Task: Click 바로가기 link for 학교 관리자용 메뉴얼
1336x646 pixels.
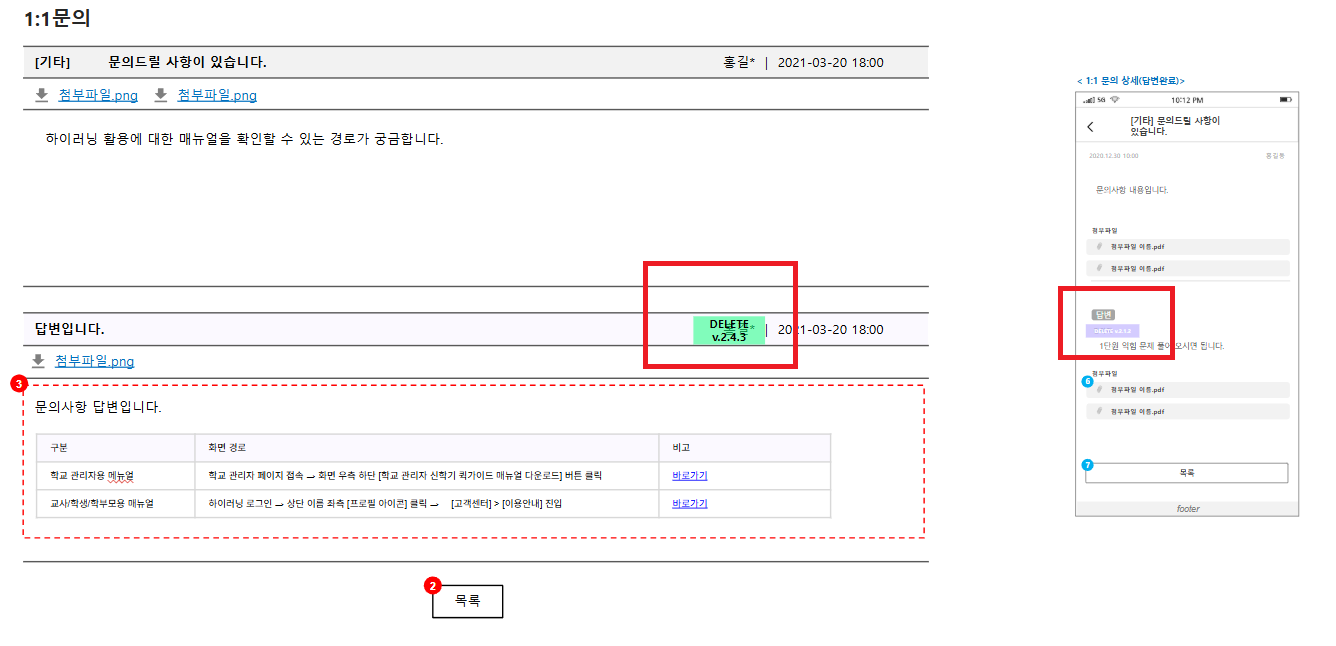Action: tap(689, 476)
